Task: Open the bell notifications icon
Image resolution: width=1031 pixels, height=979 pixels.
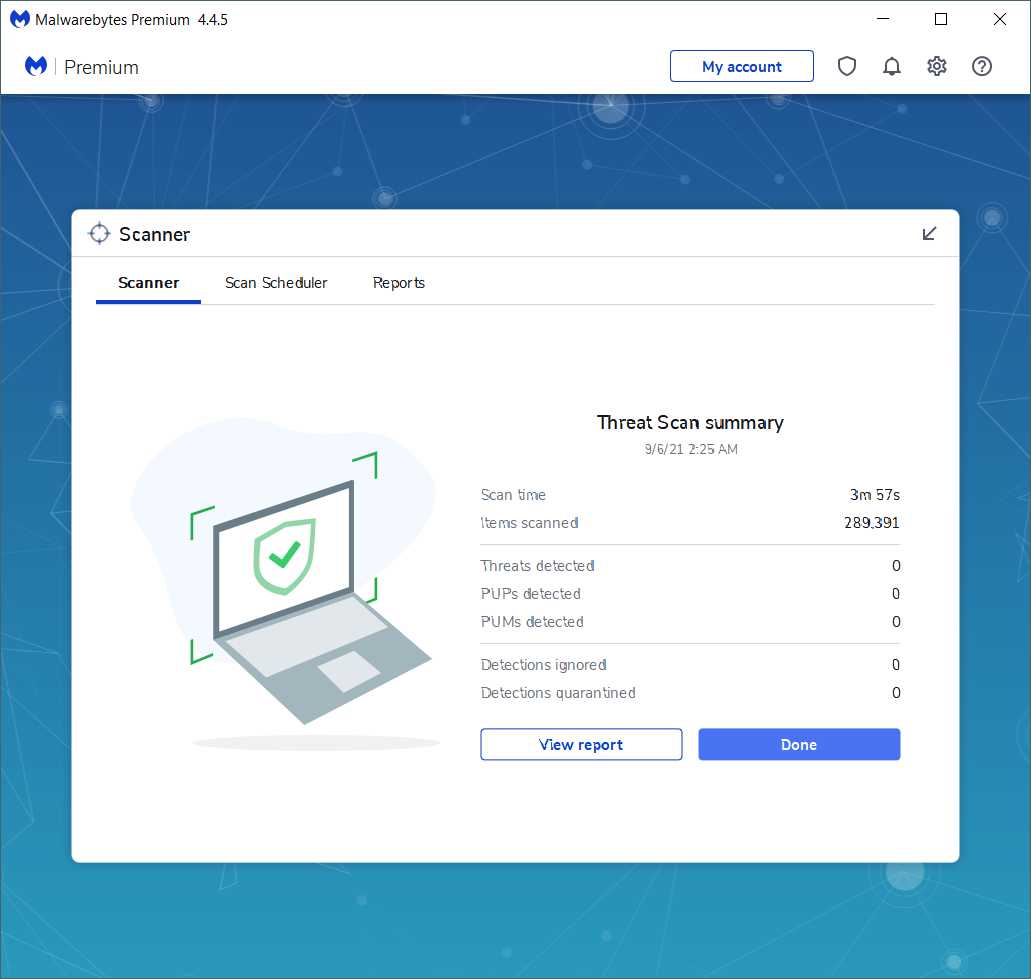Action: (892, 66)
